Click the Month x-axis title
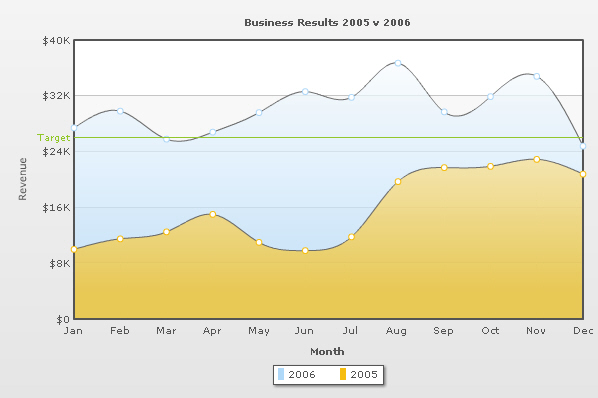The height and width of the screenshot is (398, 598). coord(327,351)
